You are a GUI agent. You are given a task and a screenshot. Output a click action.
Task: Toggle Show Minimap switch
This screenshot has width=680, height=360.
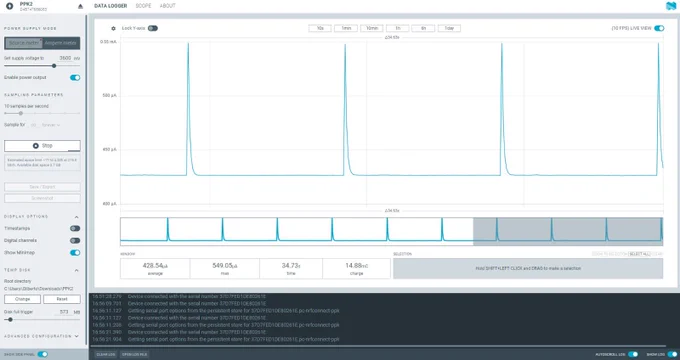[75, 253]
